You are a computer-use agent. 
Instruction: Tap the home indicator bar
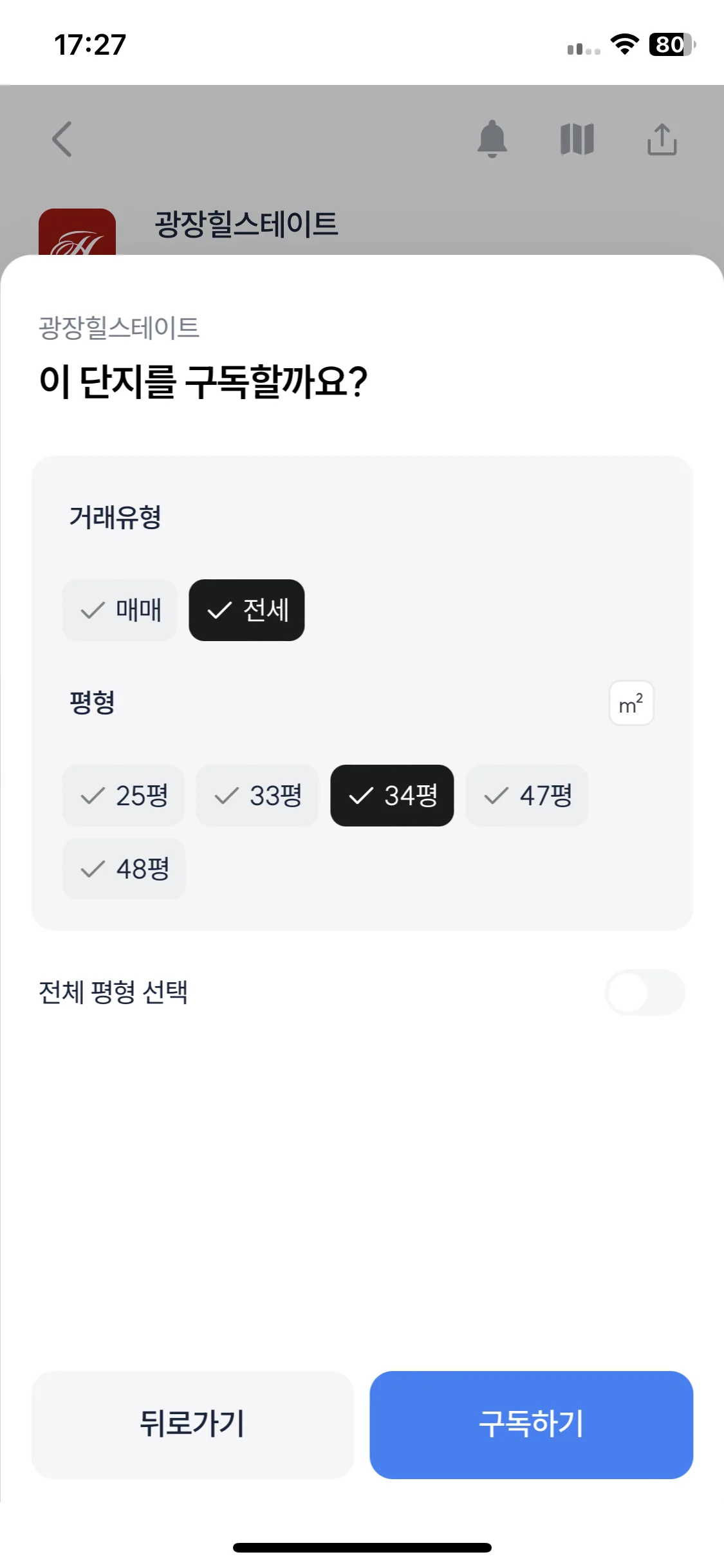pos(362,1547)
